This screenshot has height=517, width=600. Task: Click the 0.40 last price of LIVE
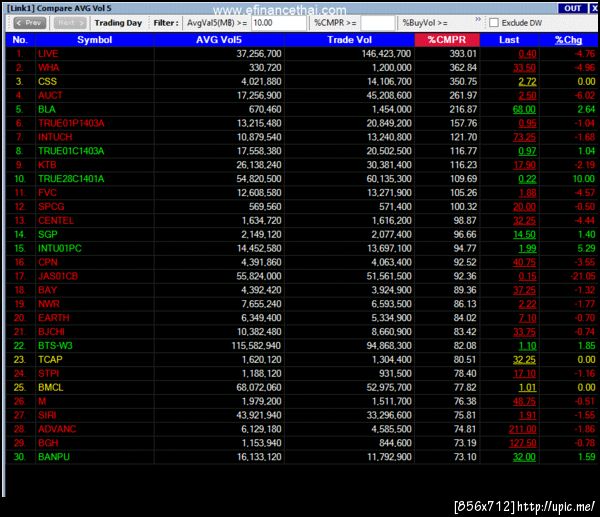coord(527,54)
